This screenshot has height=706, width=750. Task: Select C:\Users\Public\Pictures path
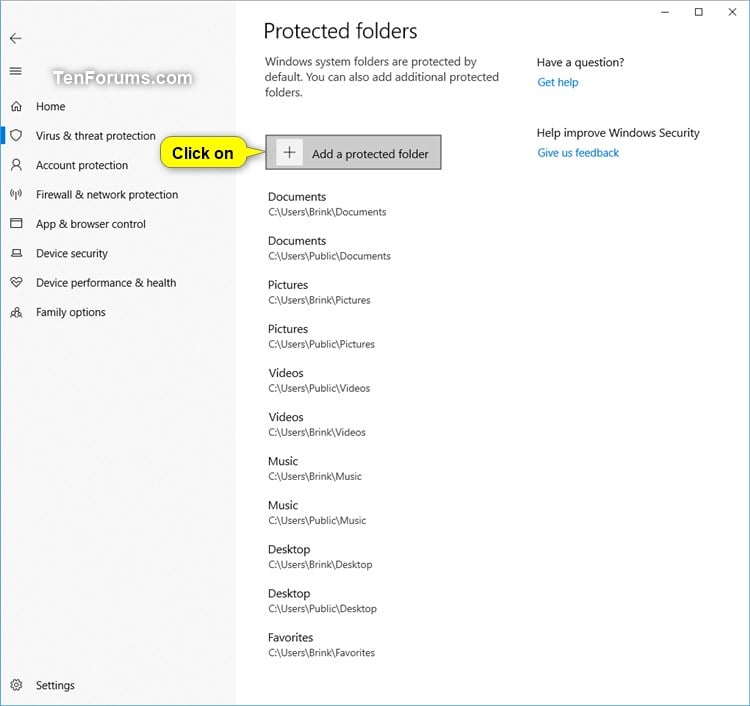[x=321, y=344]
